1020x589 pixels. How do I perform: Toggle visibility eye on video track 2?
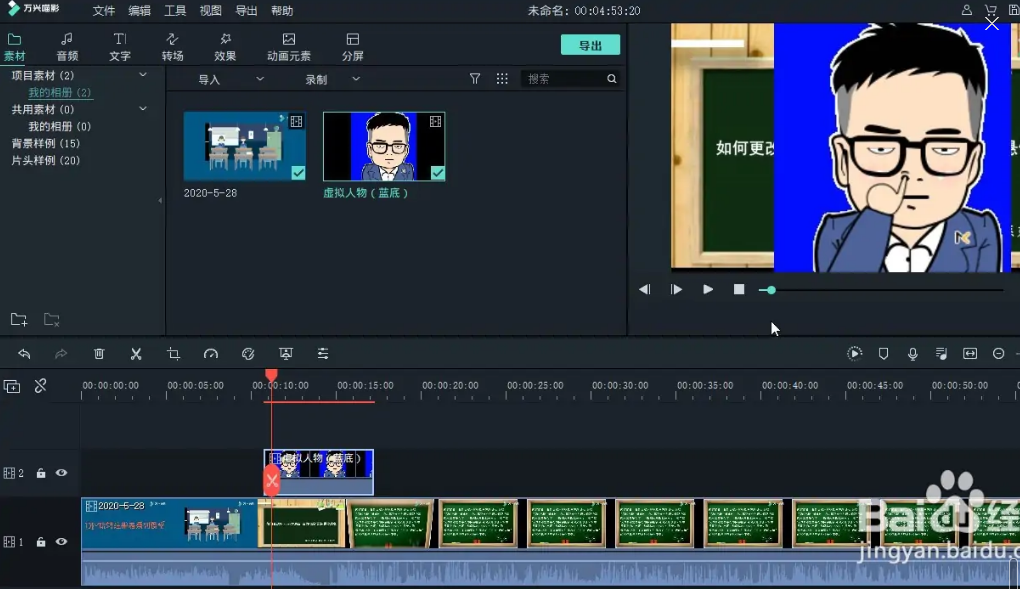click(x=61, y=473)
